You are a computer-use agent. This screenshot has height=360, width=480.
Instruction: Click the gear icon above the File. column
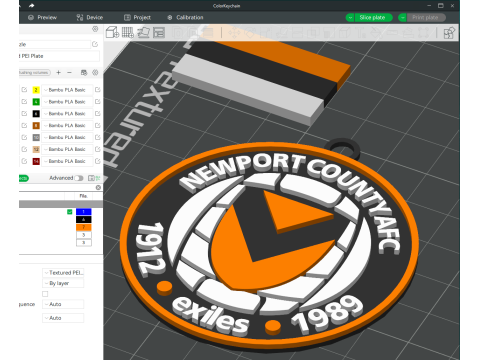[98, 187]
